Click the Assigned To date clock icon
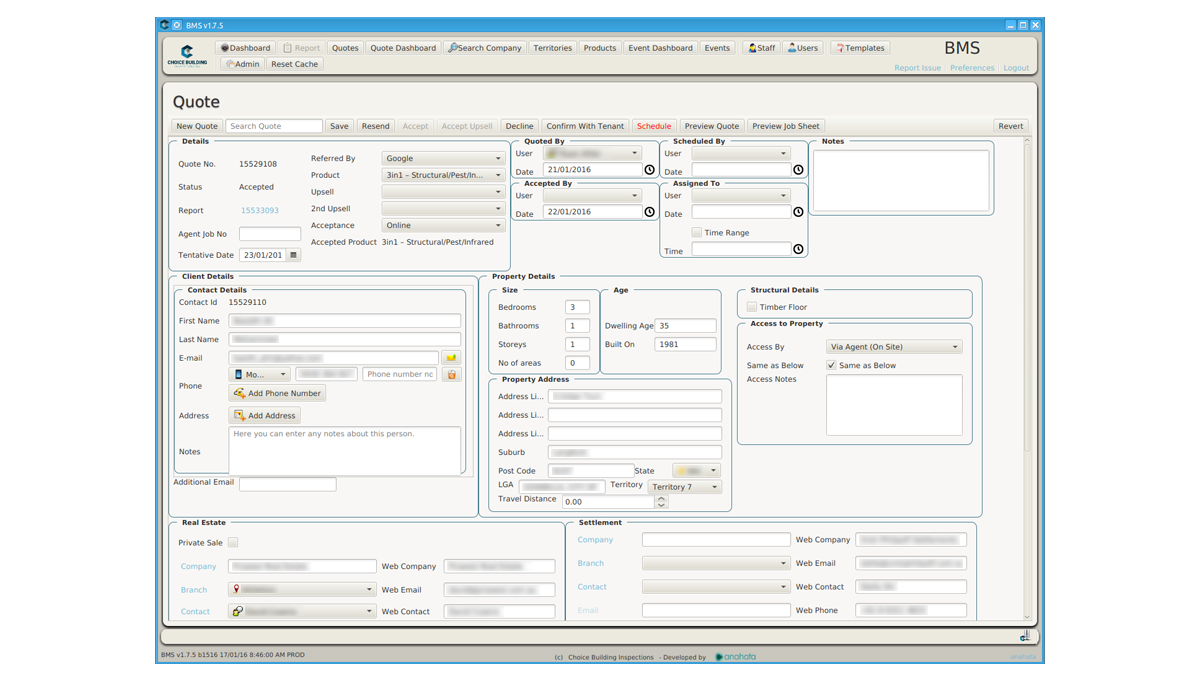 [798, 212]
